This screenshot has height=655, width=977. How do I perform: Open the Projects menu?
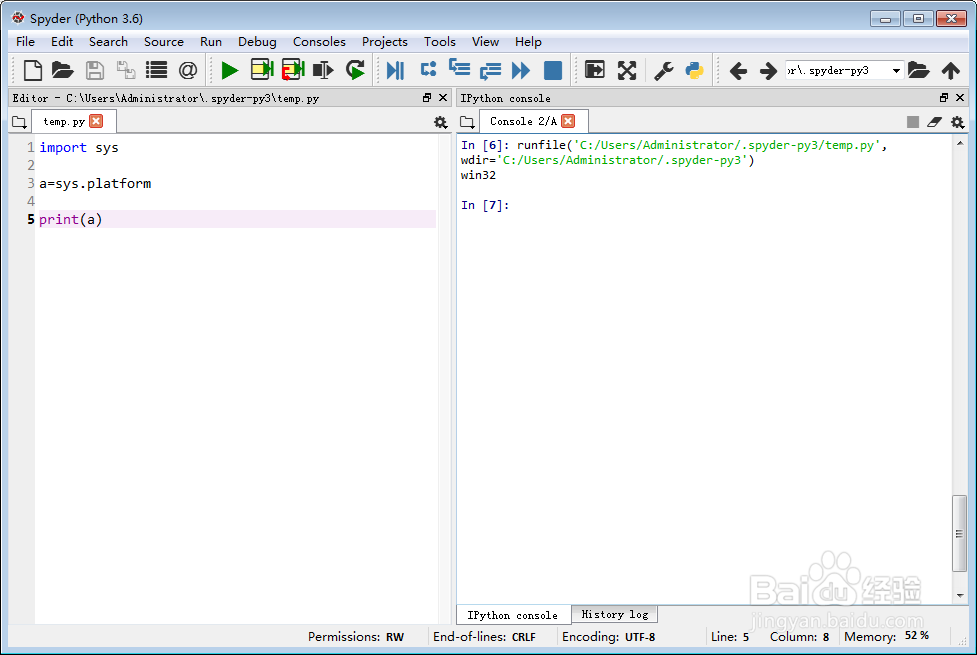384,42
